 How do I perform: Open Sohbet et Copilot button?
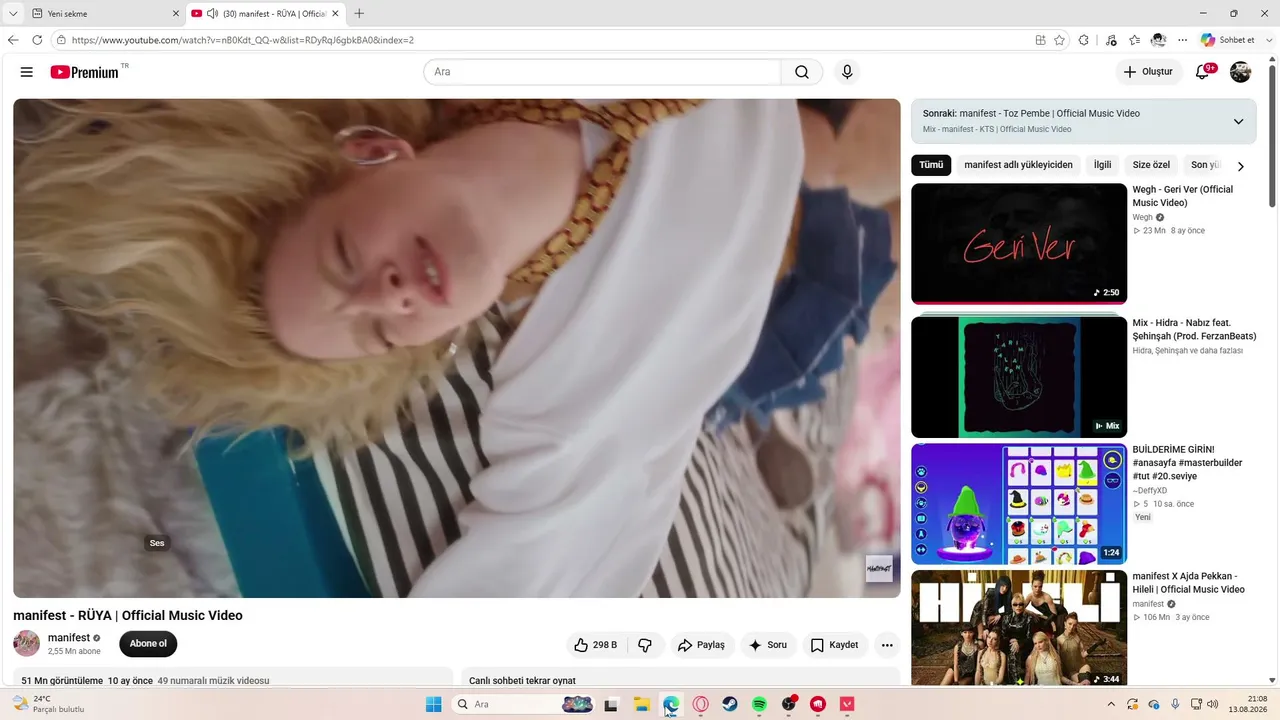1228,40
